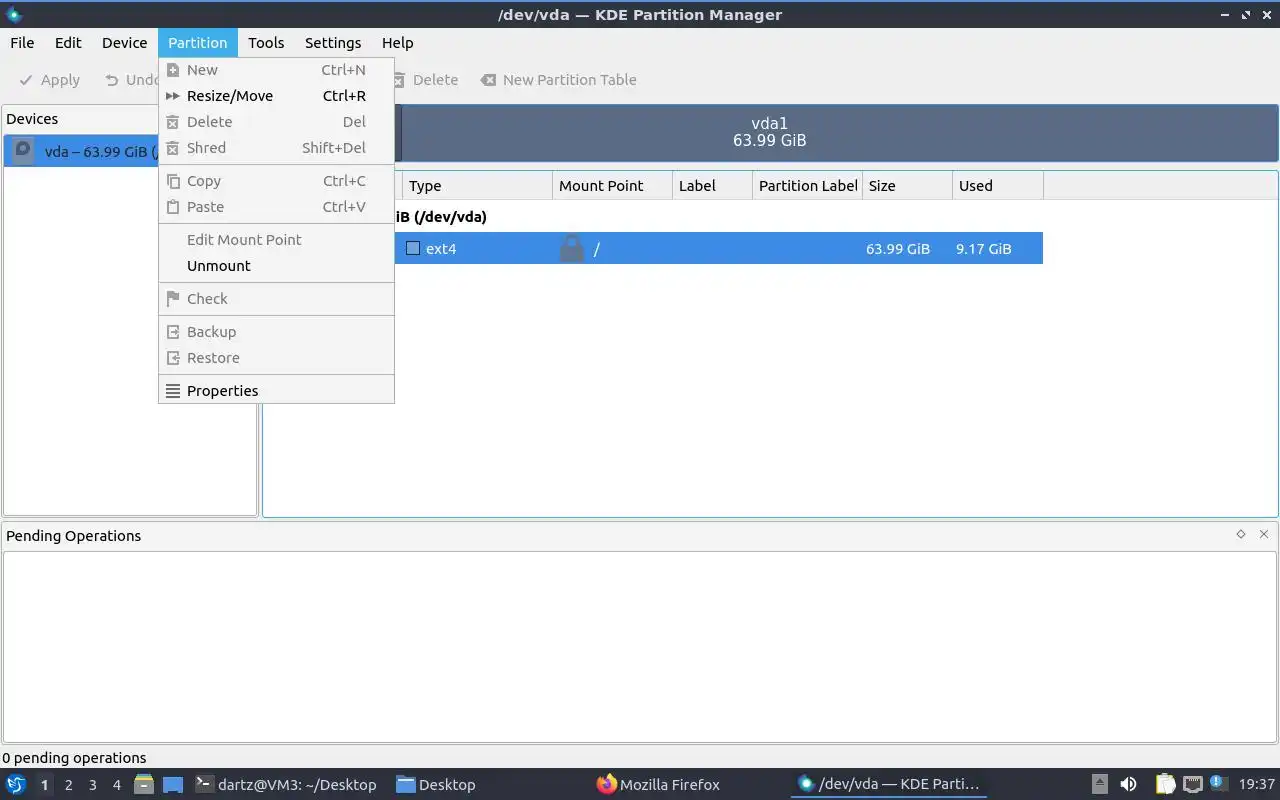Open the application launcher in taskbar
The image size is (1280, 800).
tap(15, 784)
